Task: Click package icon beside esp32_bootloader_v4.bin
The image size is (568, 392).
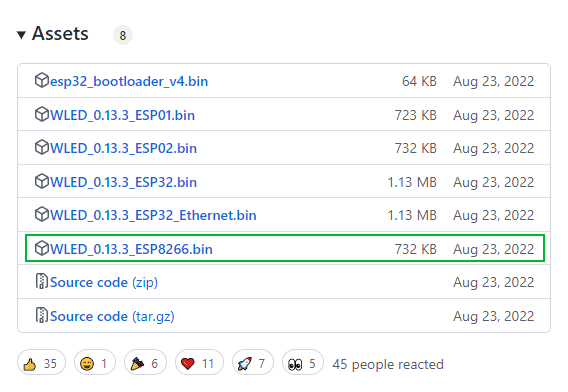Action: pyautogui.click(x=42, y=80)
